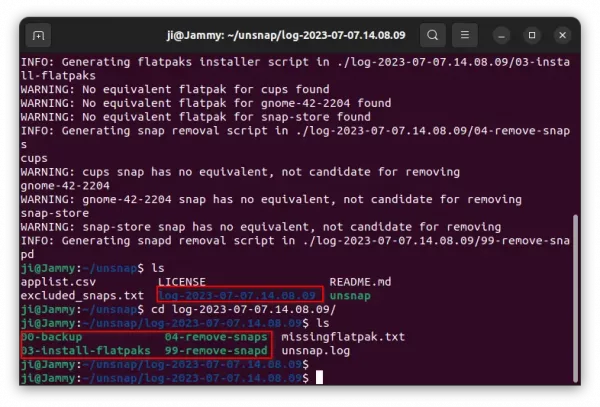Image resolution: width=600 pixels, height=407 pixels.
Task: Click the snap-store flatpak warning line
Action: (x=196, y=117)
